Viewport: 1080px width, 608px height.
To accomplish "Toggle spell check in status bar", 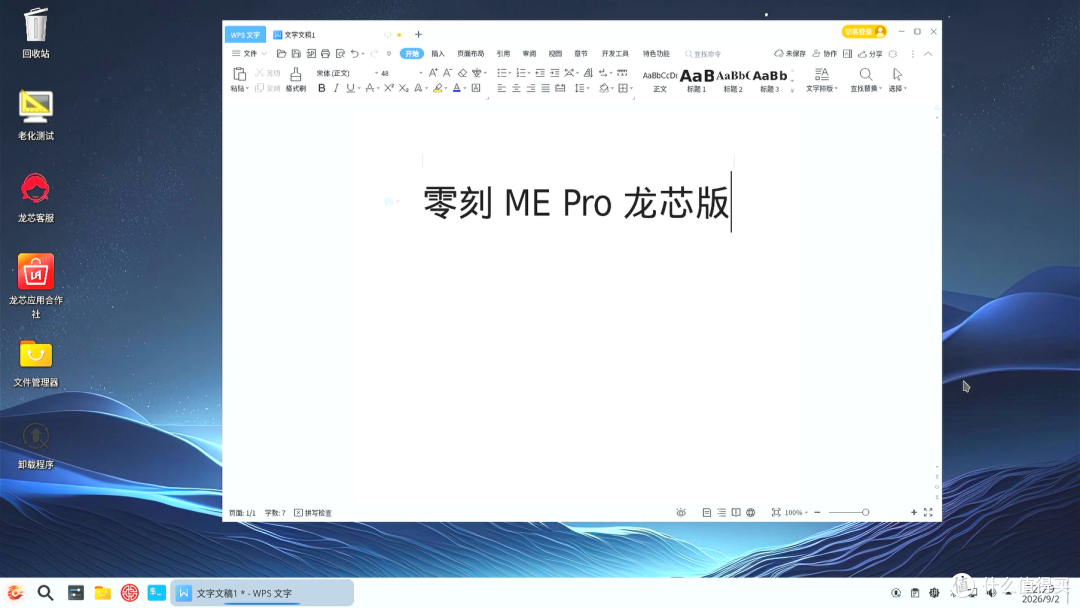I will click(x=313, y=513).
